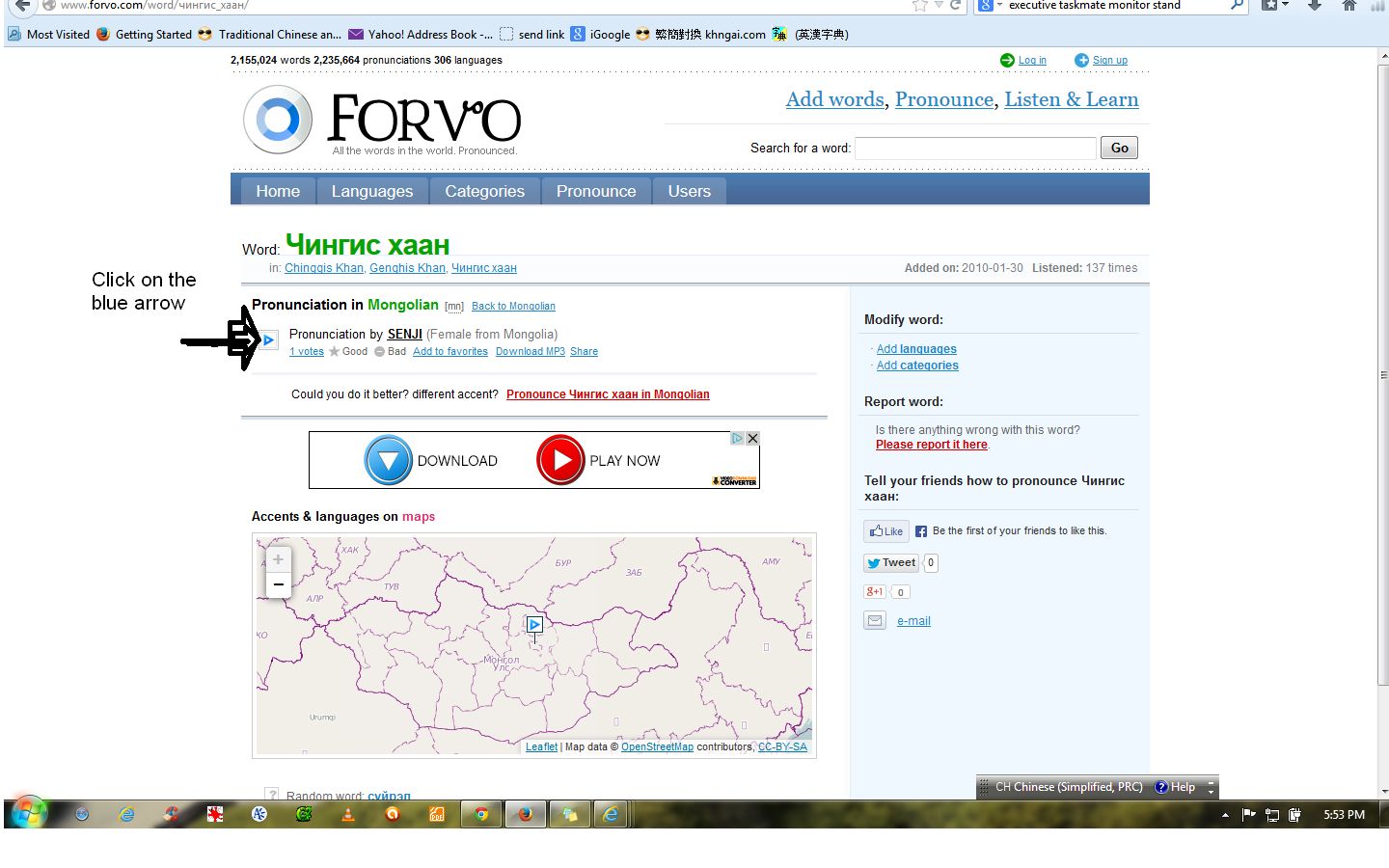The image size is (1389, 868).
Task: Open the Pronounce tab
Action: (596, 191)
